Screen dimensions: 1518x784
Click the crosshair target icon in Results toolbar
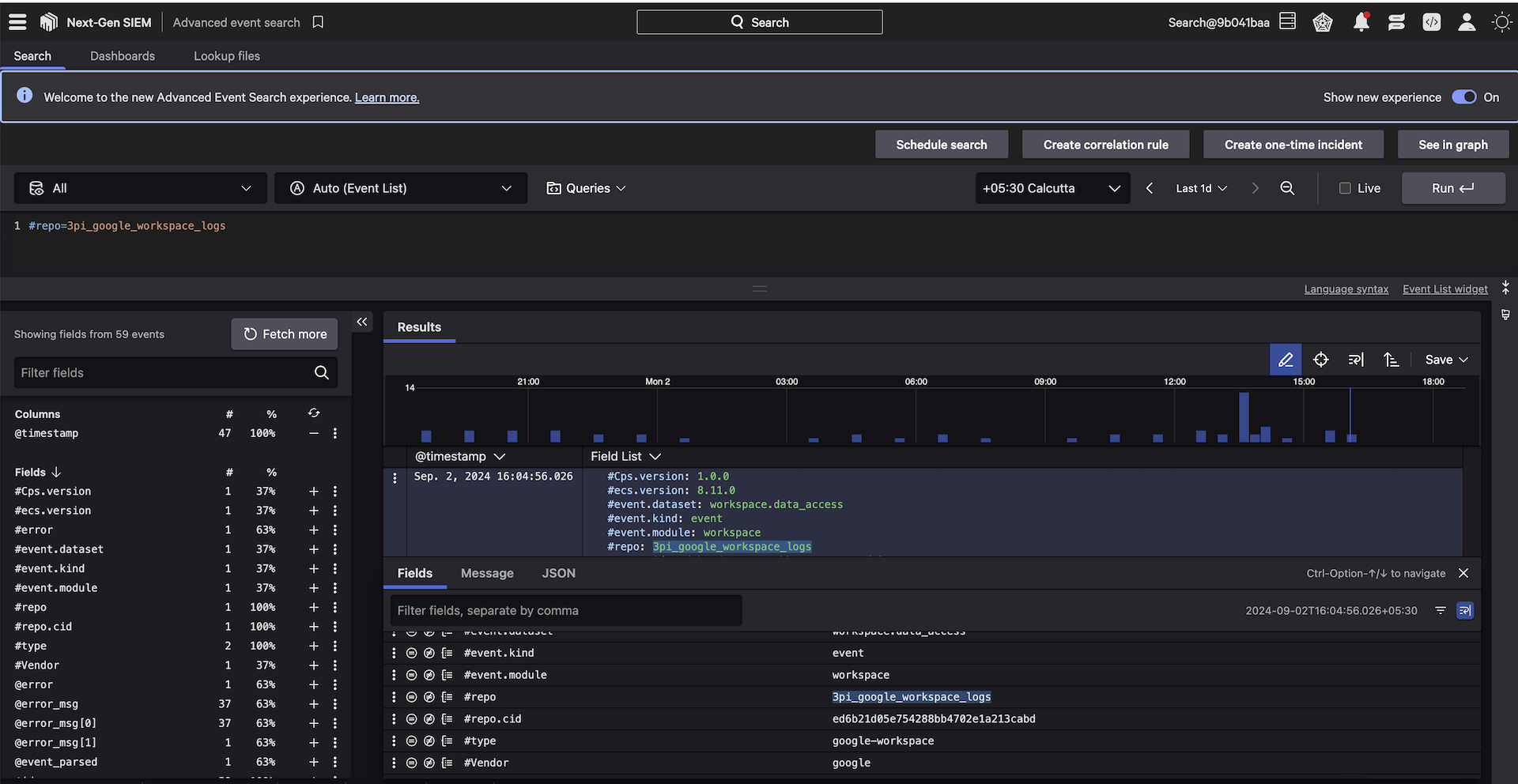pos(1320,360)
